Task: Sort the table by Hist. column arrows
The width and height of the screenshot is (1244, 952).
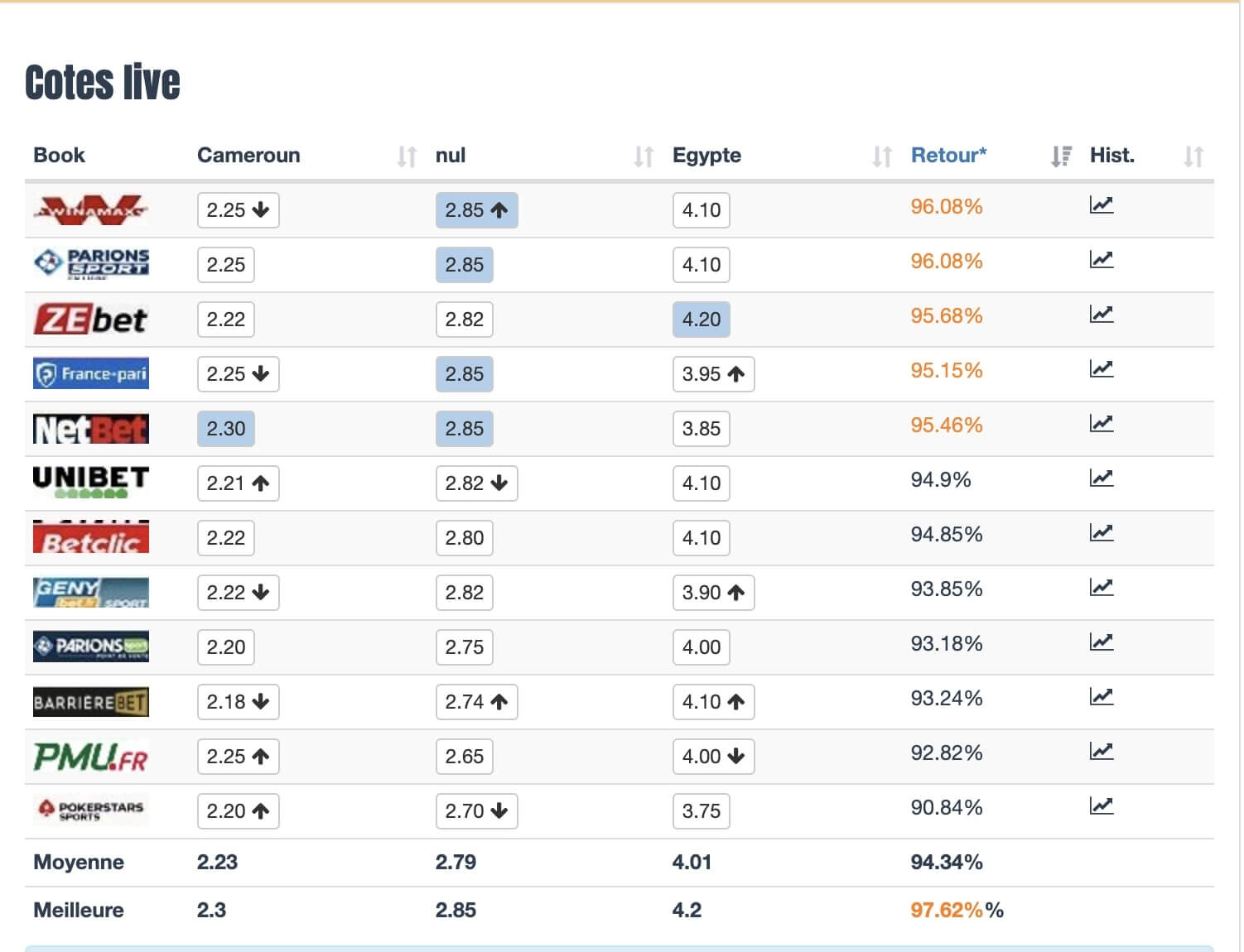Action: click(x=1193, y=156)
